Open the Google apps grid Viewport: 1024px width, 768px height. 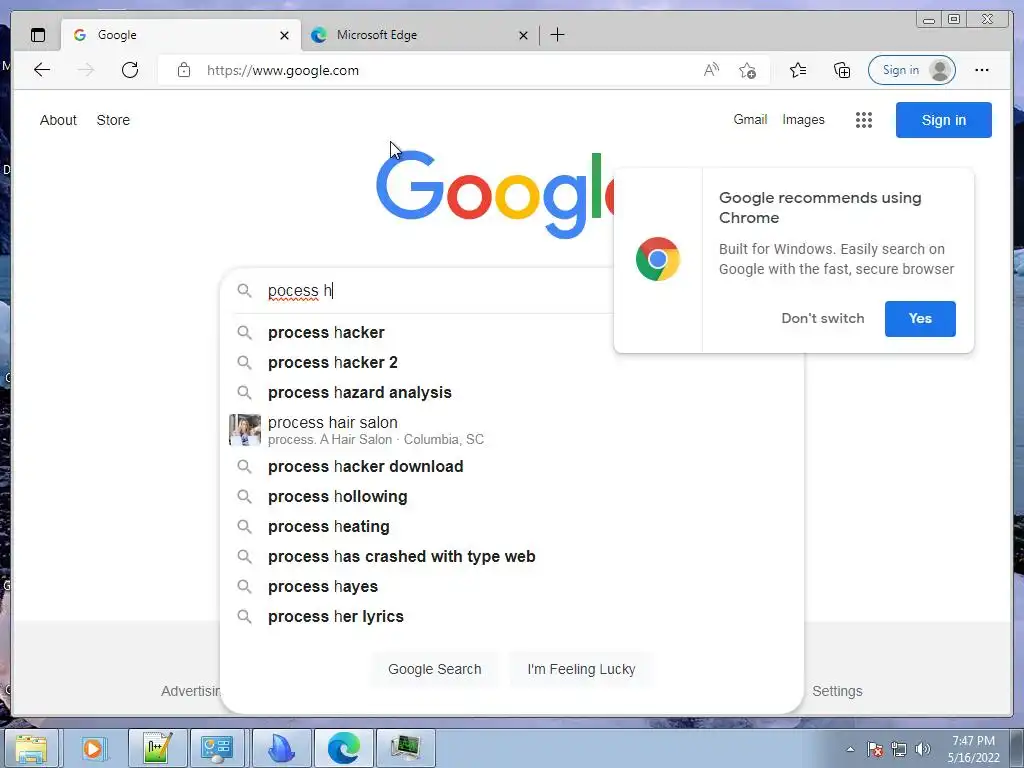pos(864,120)
